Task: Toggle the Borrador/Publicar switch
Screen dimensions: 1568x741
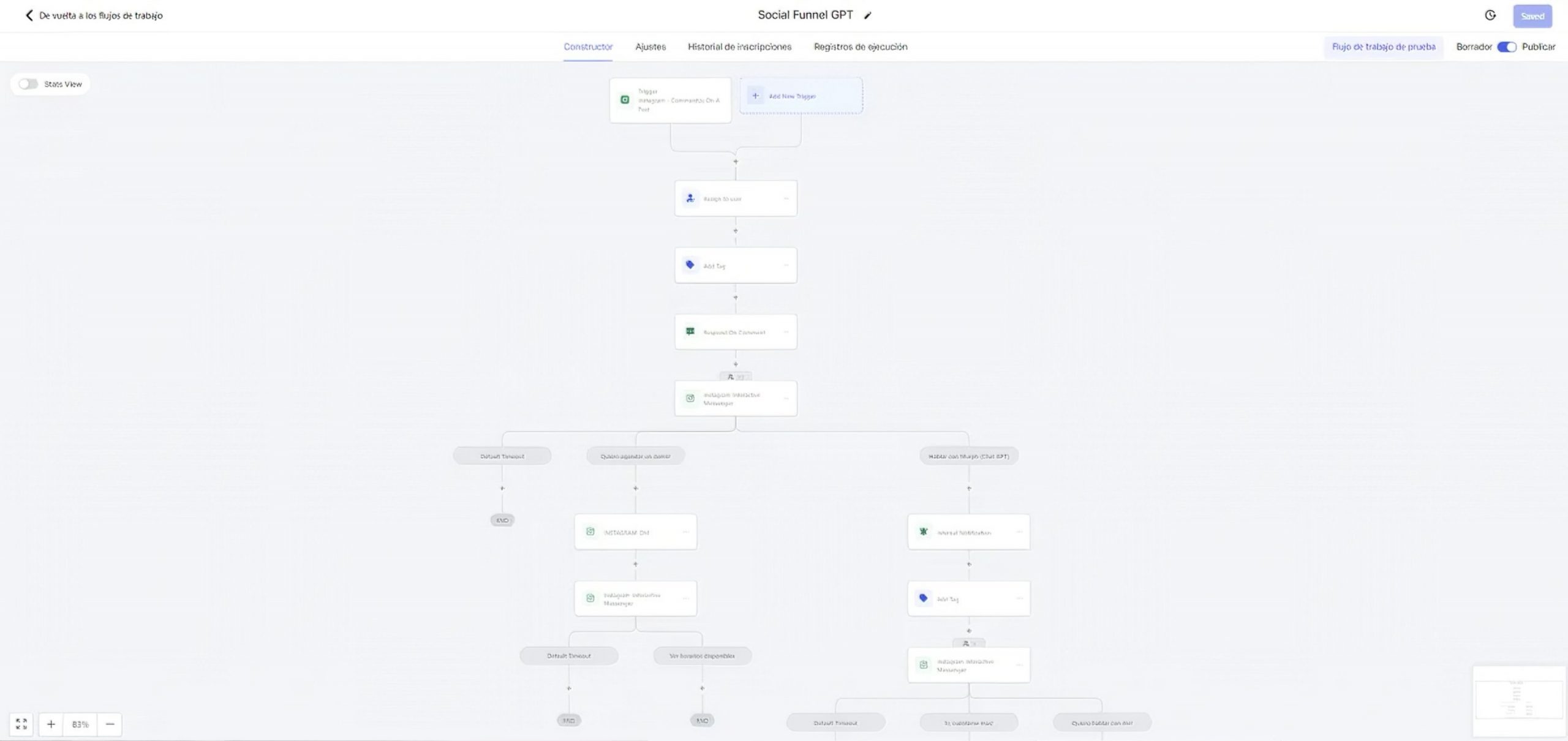Action: (x=1506, y=47)
